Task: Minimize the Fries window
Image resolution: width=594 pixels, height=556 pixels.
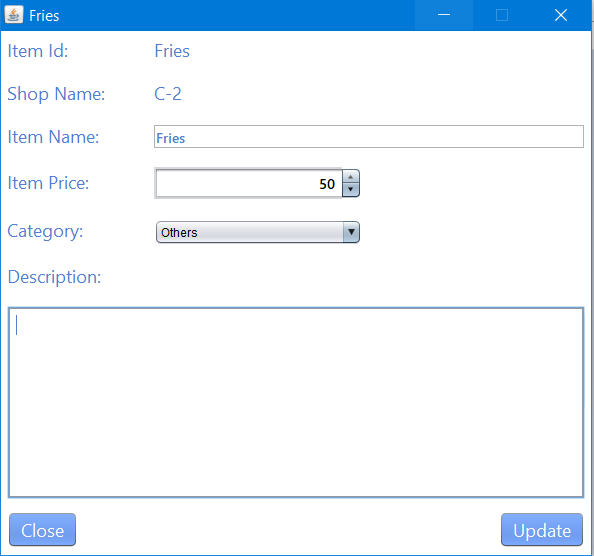Action: [x=444, y=15]
